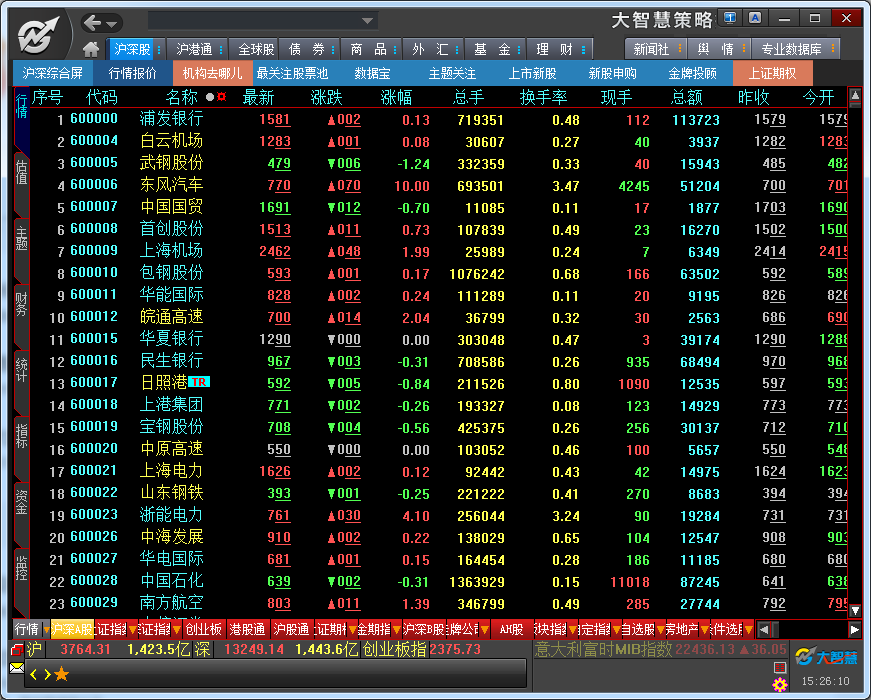Select the 创业板 bottom tab
The image size is (871, 700).
[203, 629]
